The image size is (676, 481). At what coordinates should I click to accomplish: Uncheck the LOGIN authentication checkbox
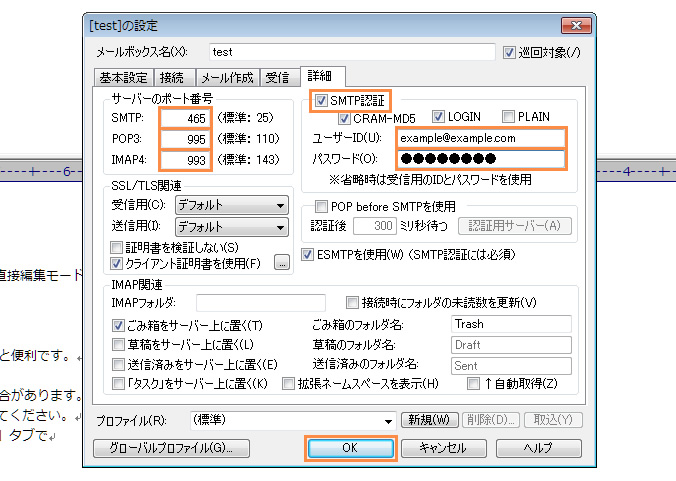[438, 116]
